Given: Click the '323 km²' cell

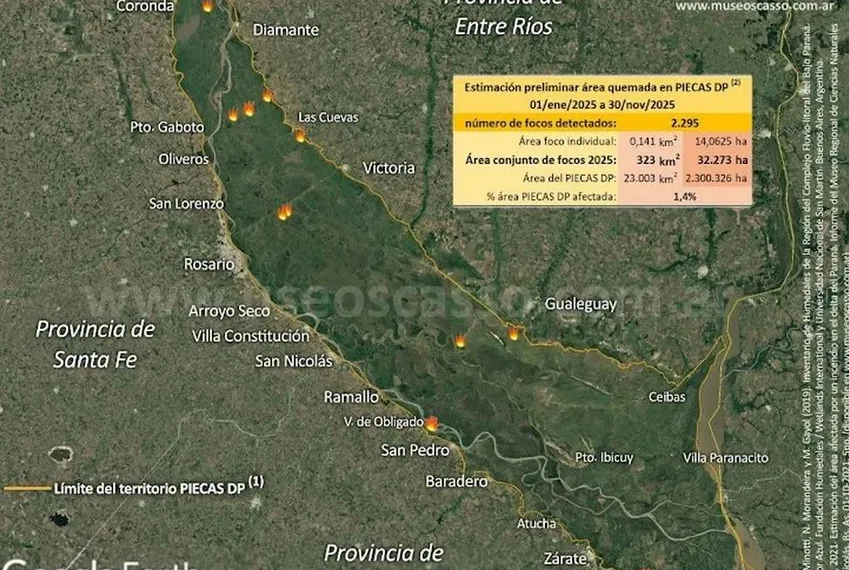Looking at the screenshot, I should (x=658, y=160).
